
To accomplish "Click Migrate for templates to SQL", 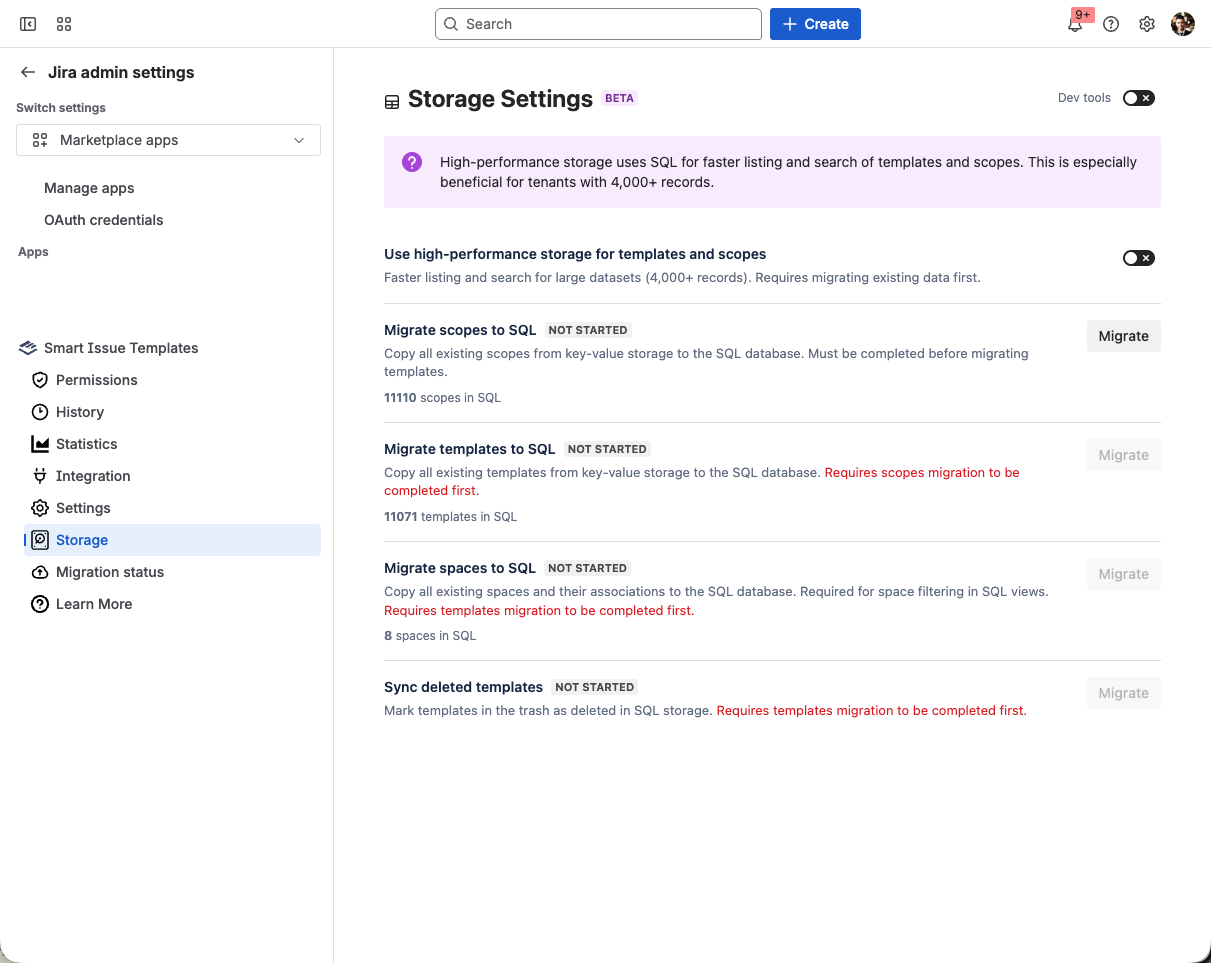I will pyautogui.click(x=1123, y=455).
